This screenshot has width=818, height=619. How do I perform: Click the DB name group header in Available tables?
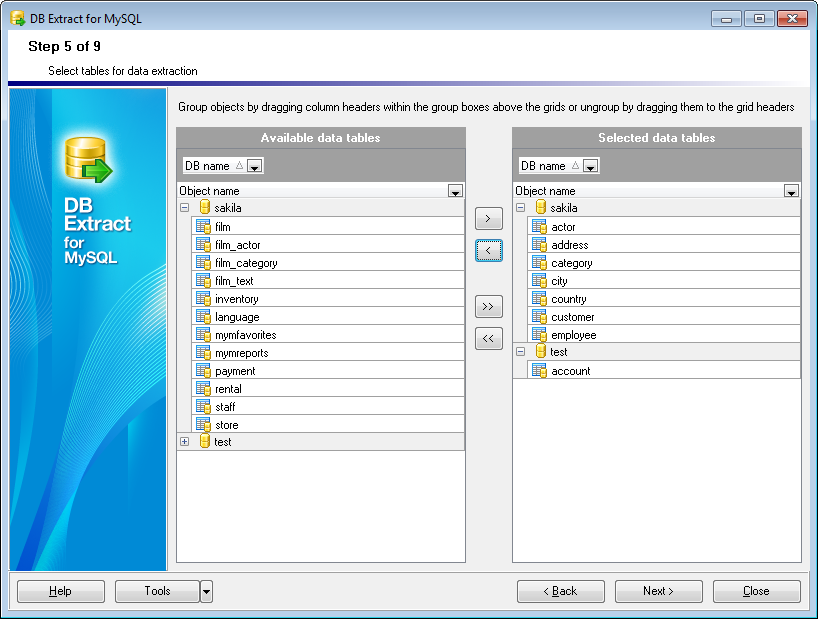point(213,166)
